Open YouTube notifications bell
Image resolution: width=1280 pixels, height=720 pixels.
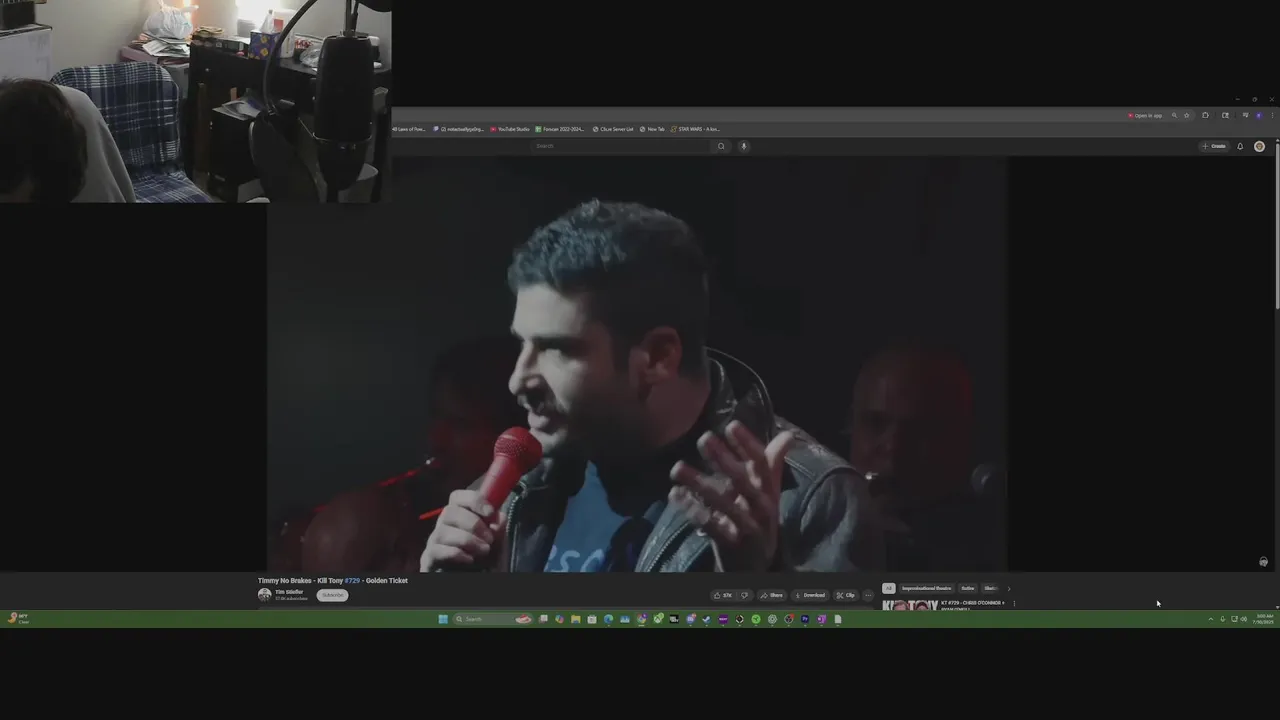pyautogui.click(x=1240, y=146)
